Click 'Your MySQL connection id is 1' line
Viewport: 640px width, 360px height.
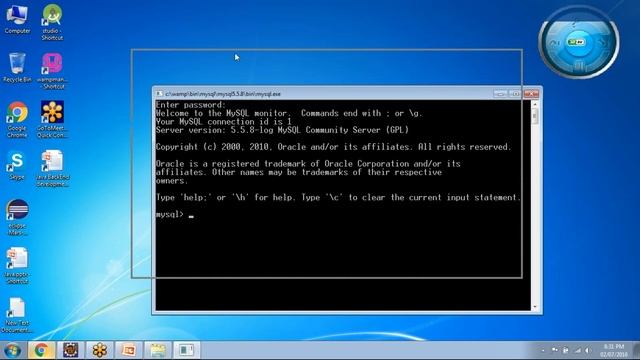click(x=224, y=122)
